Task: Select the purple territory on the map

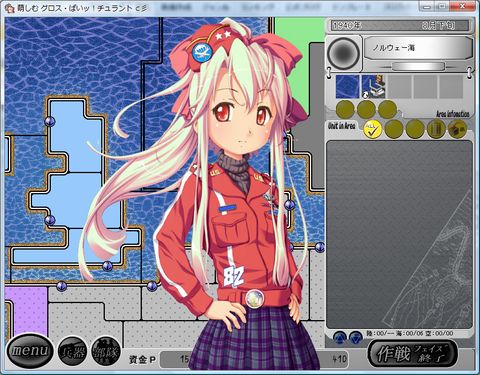Action: point(27,312)
